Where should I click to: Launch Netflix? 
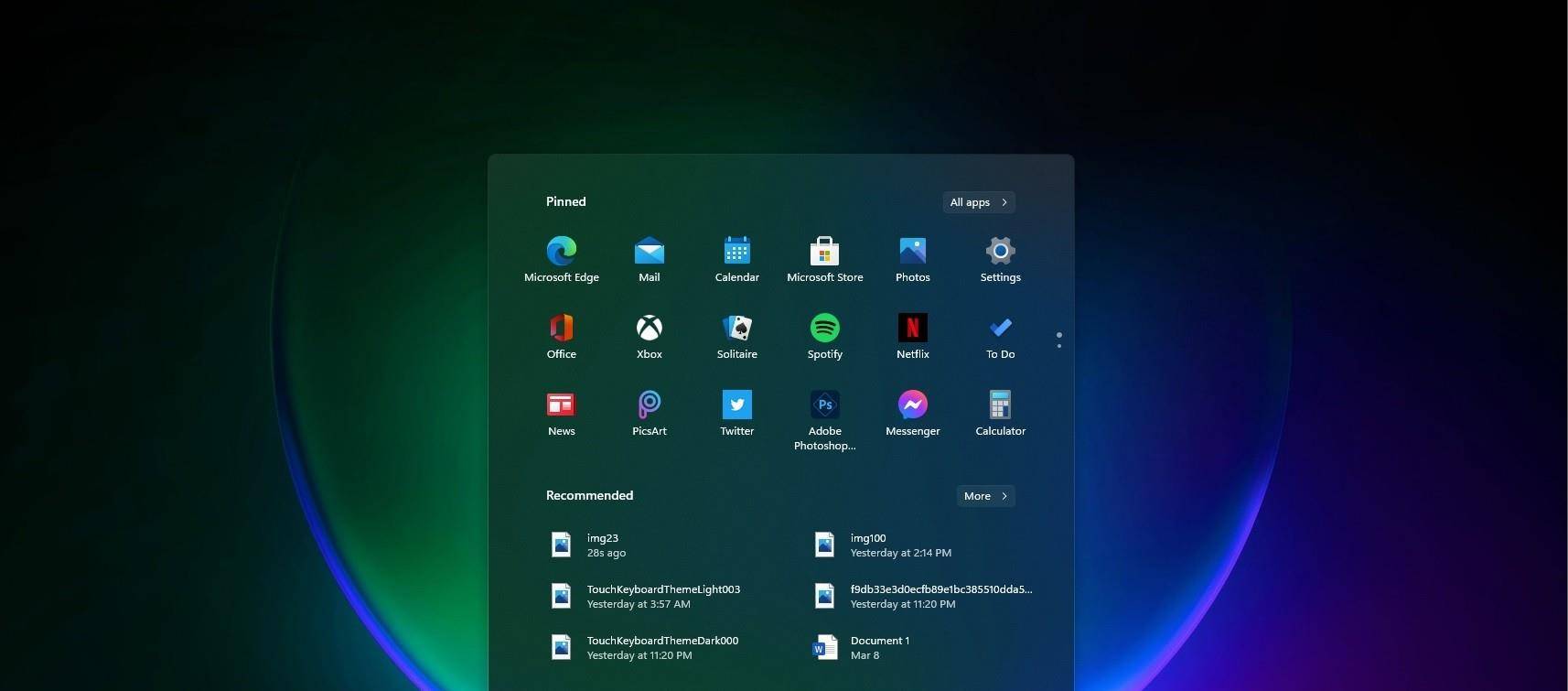[913, 336]
